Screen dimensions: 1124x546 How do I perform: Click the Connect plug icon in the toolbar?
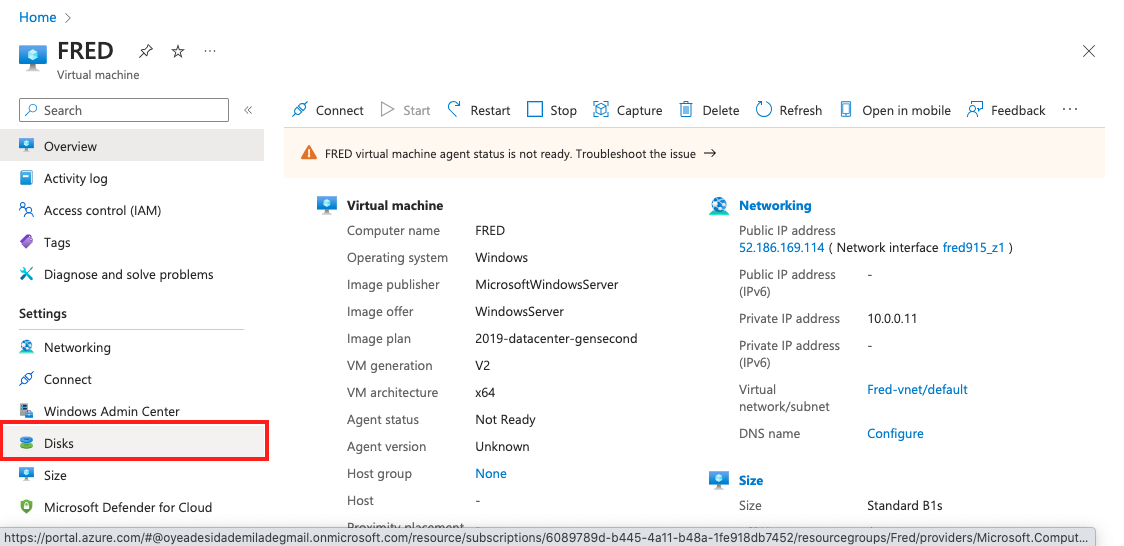tap(300, 110)
